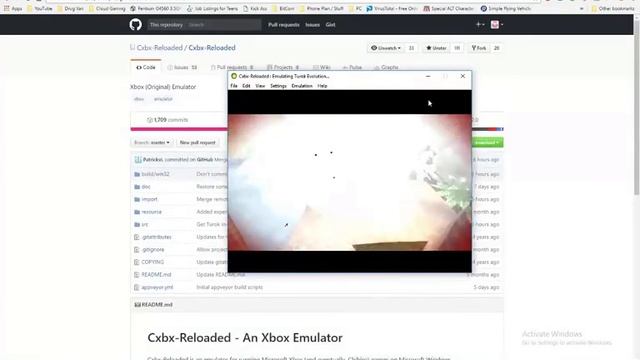Click the folder icon beside src
This screenshot has height=360, width=640.
[137, 225]
